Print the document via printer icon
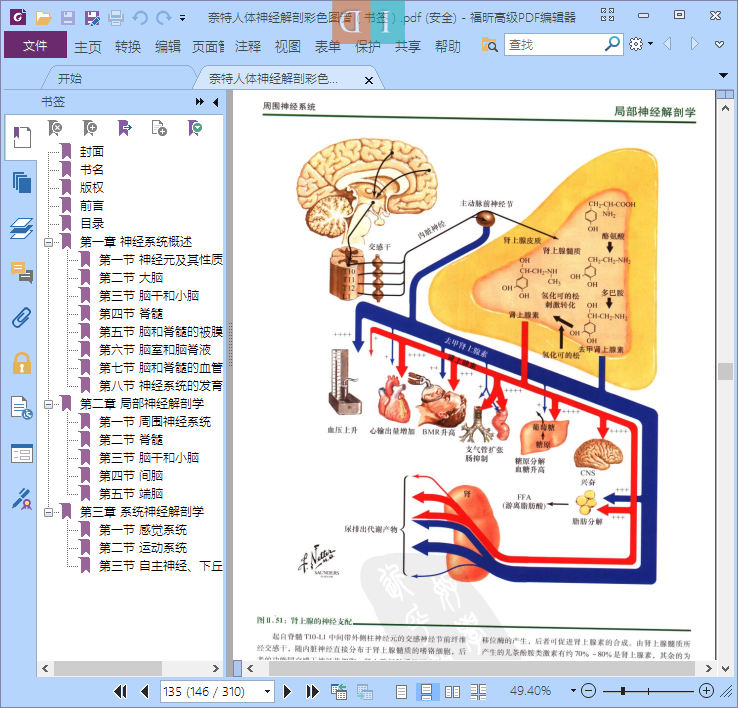 pos(116,18)
